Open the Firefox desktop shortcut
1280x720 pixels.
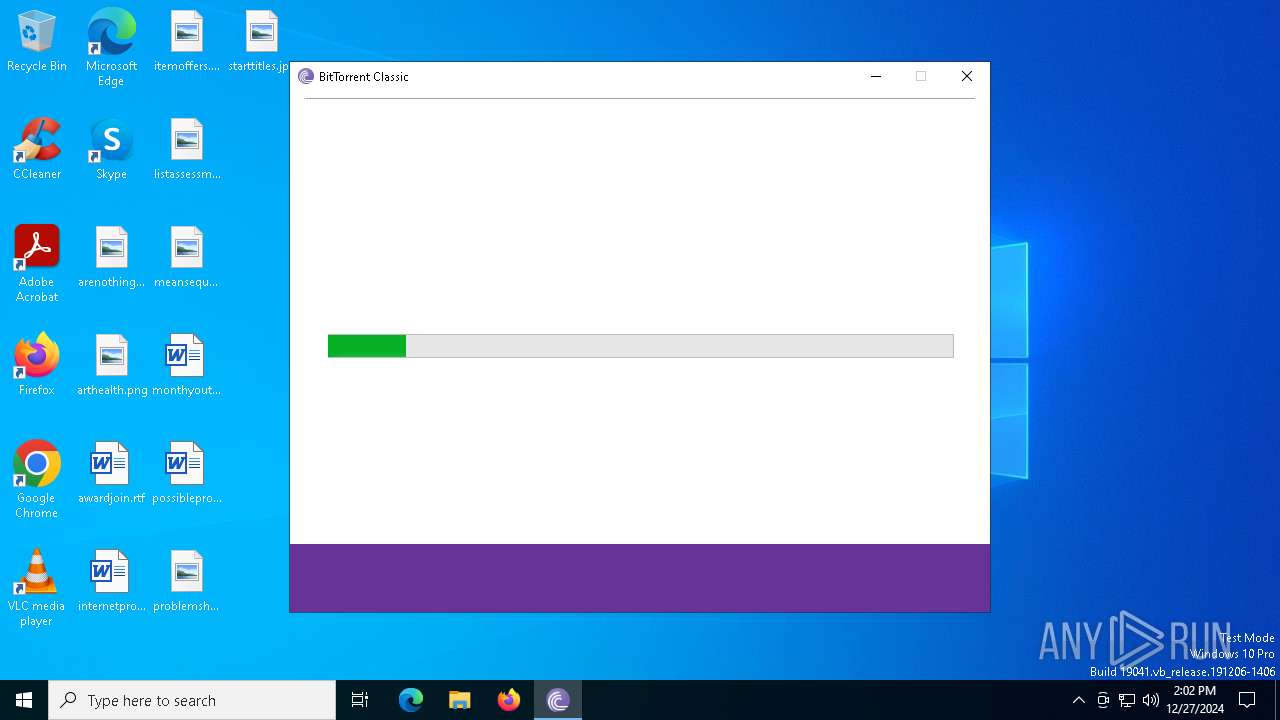37,365
